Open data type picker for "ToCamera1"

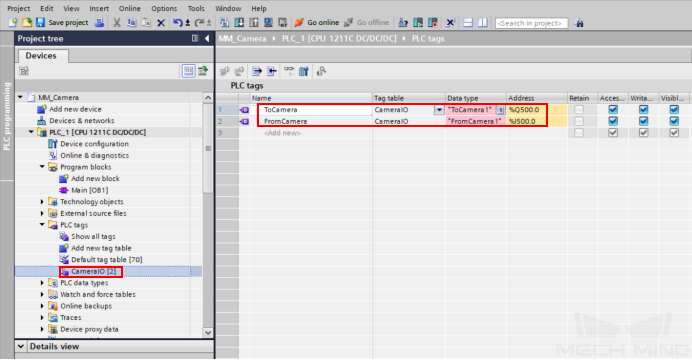click(500, 110)
